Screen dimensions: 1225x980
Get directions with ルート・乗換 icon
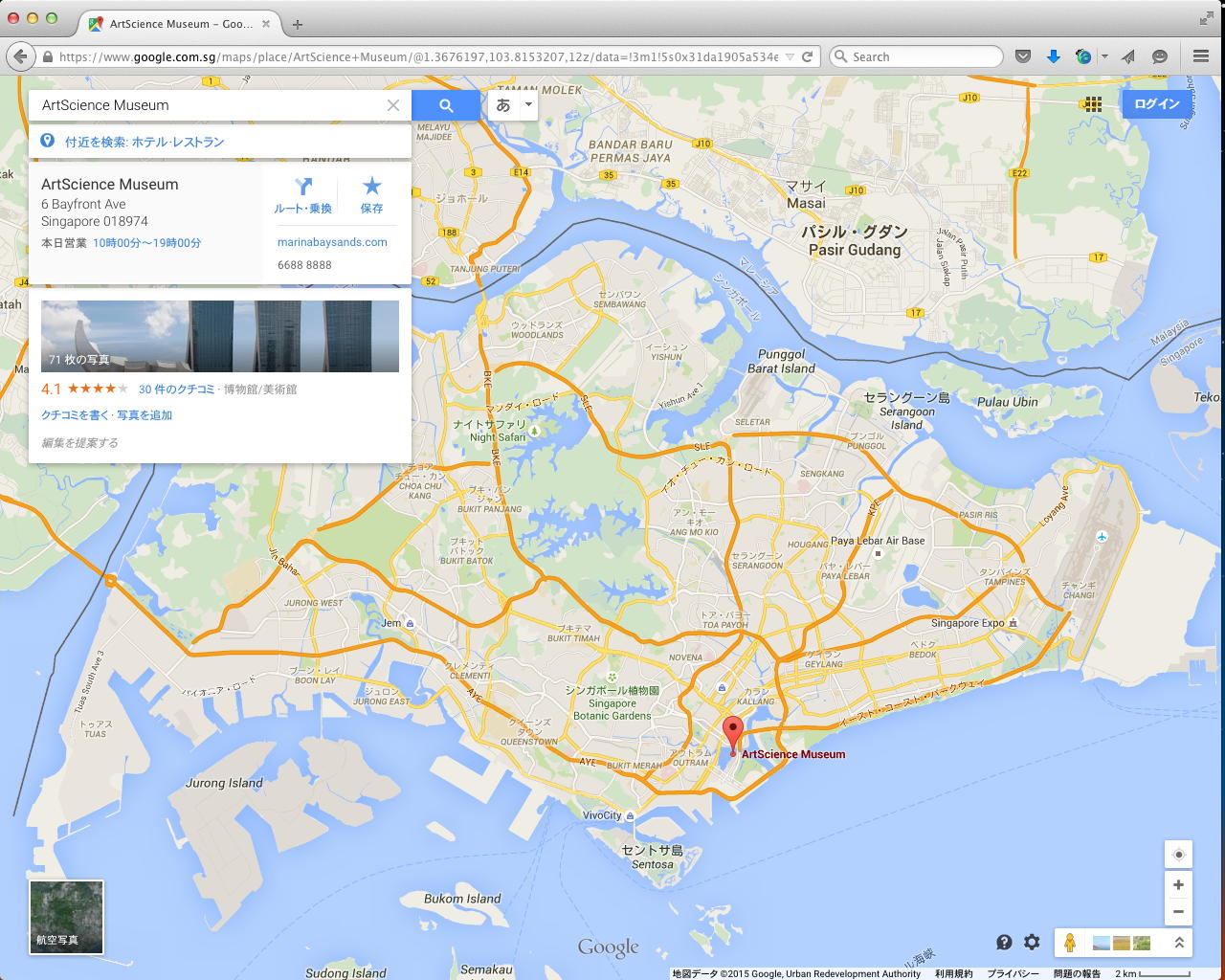tap(303, 195)
